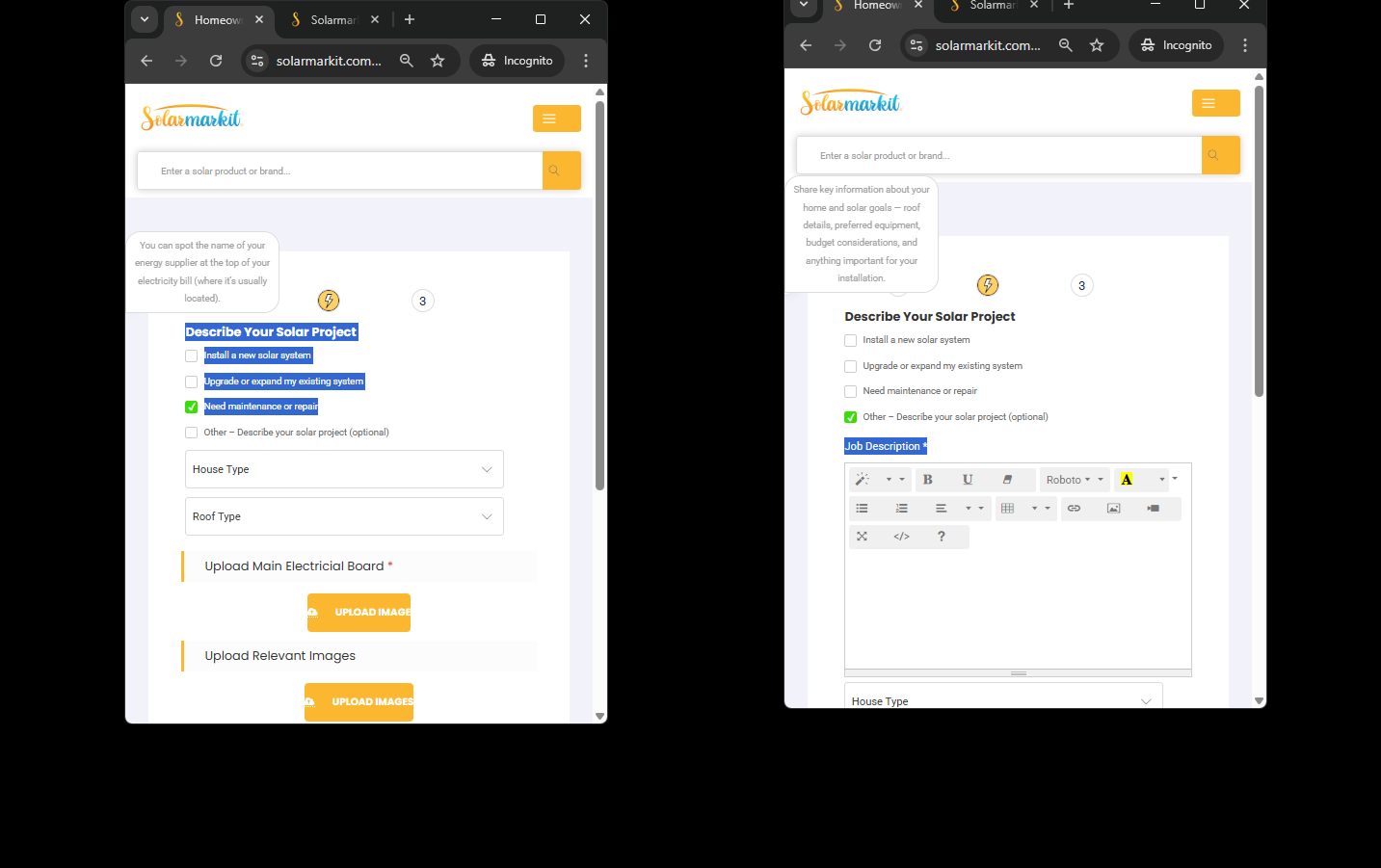Click the eraser icon to remove font style
Screen dimensions: 1381x868
pyautogui.click(x=1007, y=480)
